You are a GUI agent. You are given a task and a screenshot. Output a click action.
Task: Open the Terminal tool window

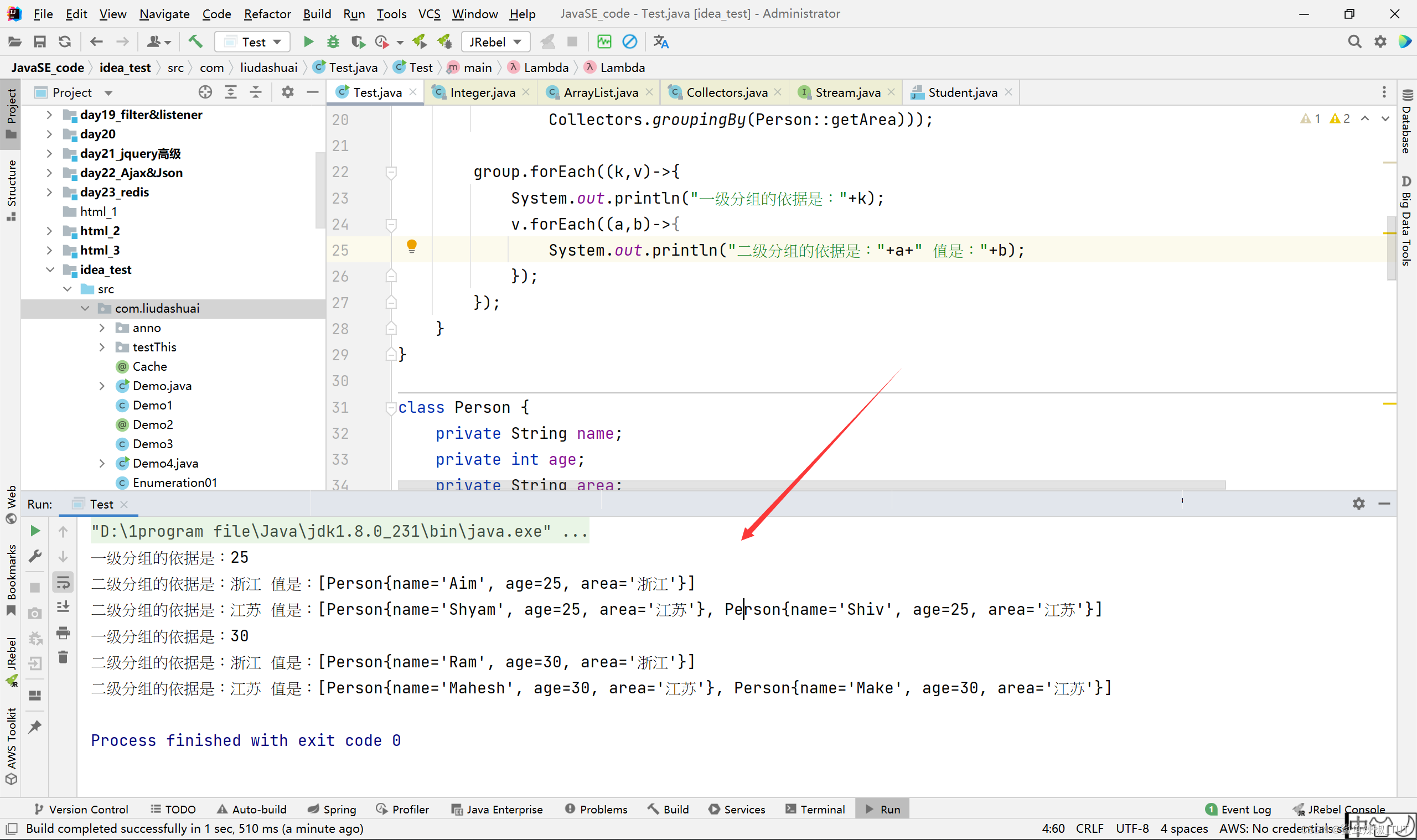pos(815,810)
